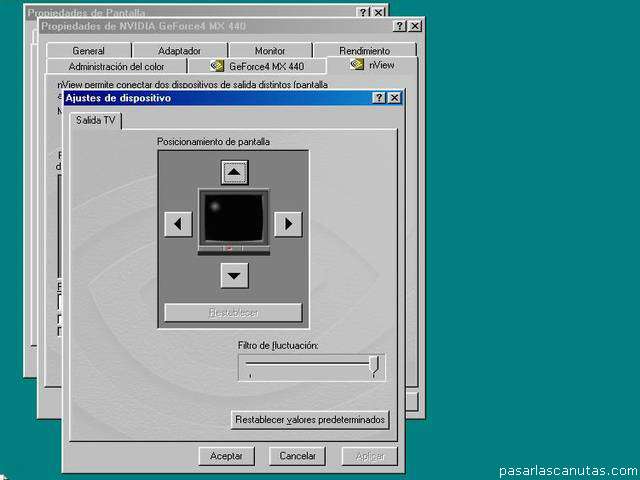
Task: Close the Ajustes de dispositivo dialog
Action: click(394, 98)
